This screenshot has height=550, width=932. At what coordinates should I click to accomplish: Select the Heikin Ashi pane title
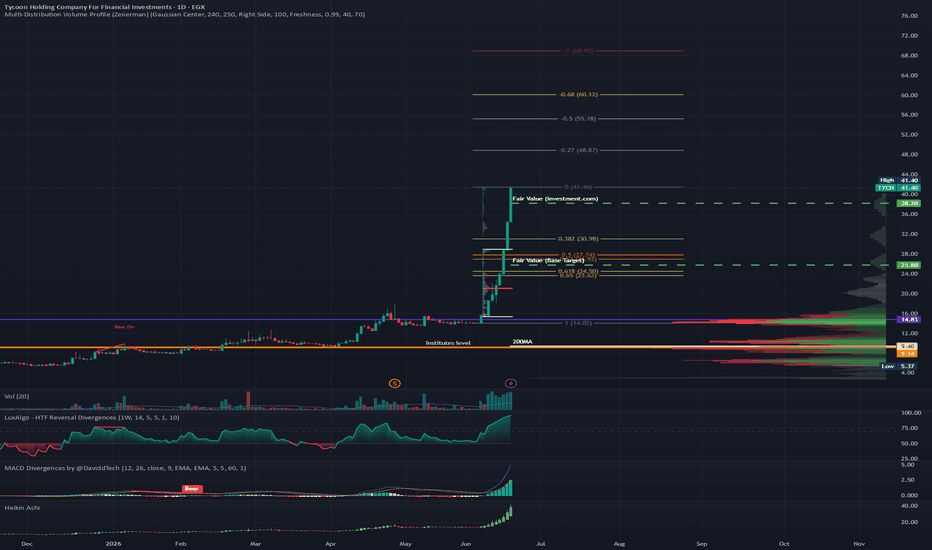pyautogui.click(x=22, y=508)
